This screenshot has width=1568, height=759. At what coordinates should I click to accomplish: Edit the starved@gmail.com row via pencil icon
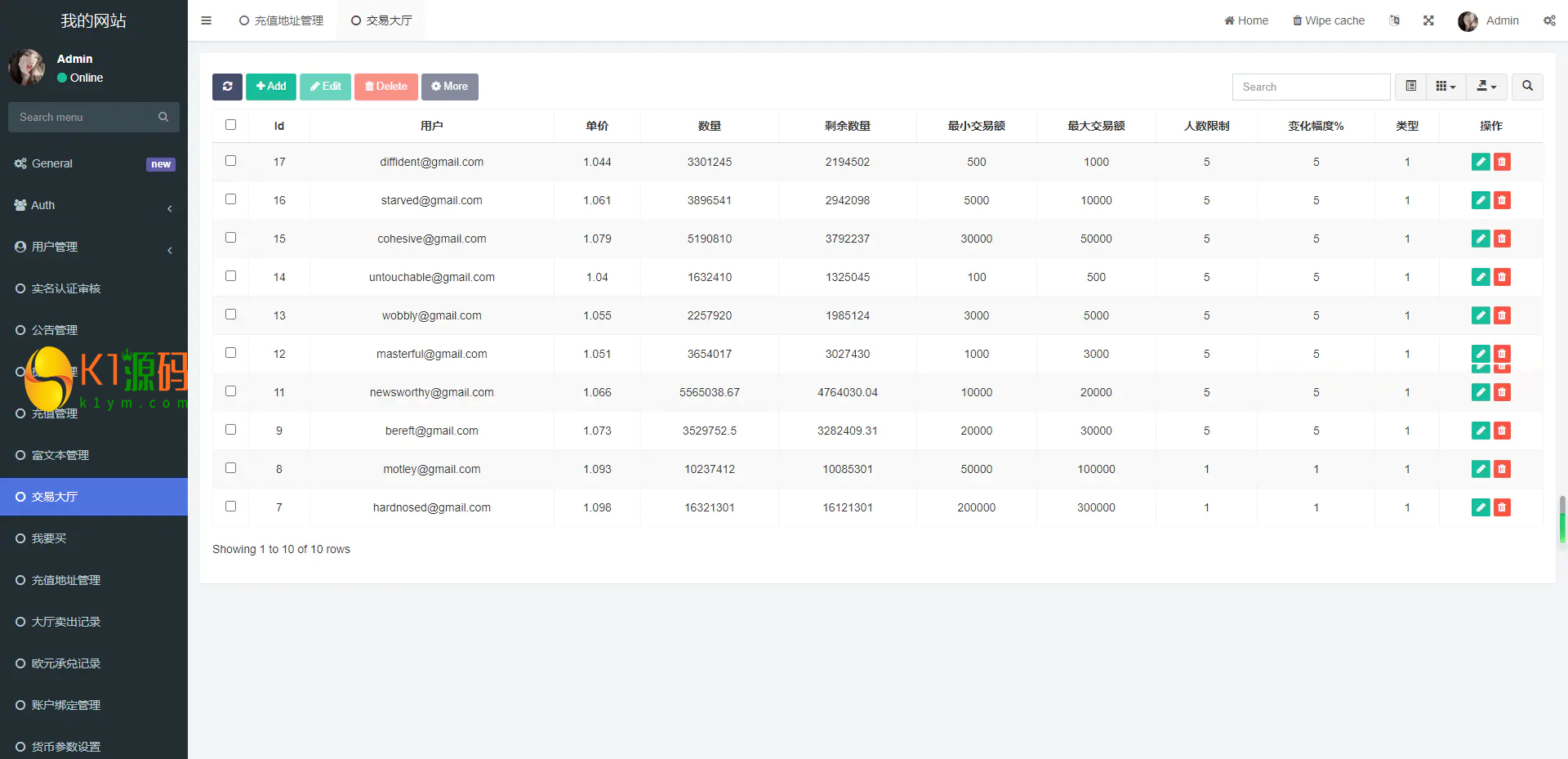coord(1481,200)
